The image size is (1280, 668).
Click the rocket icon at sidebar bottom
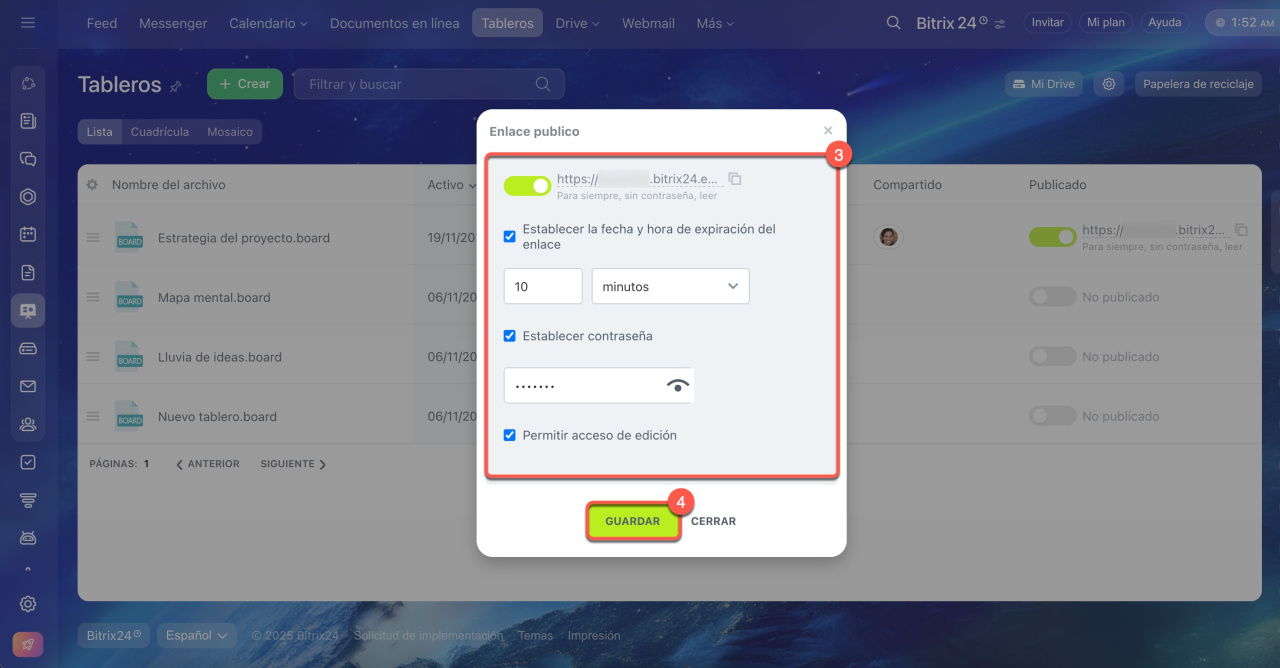point(28,644)
